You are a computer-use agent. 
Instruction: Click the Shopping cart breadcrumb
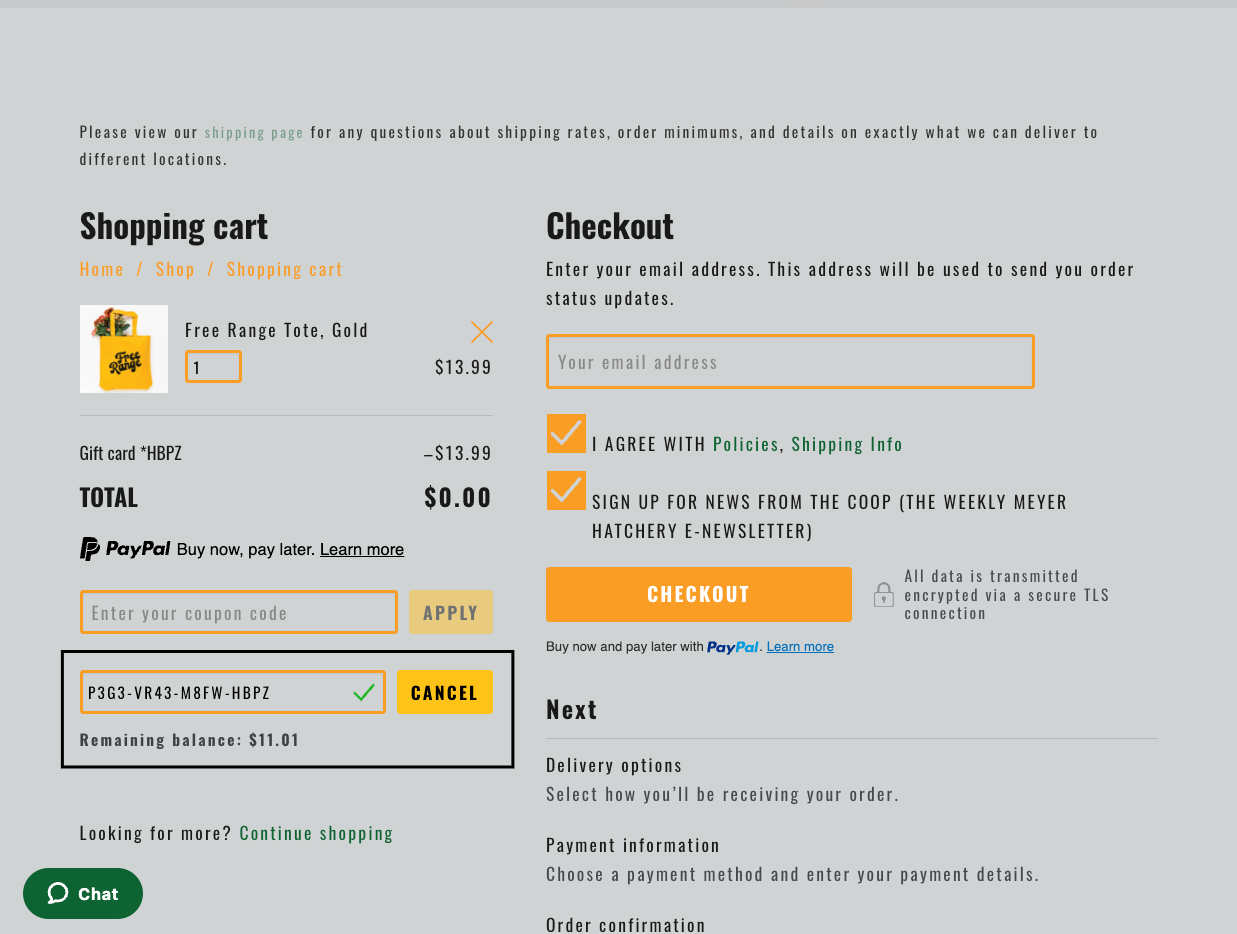point(284,269)
